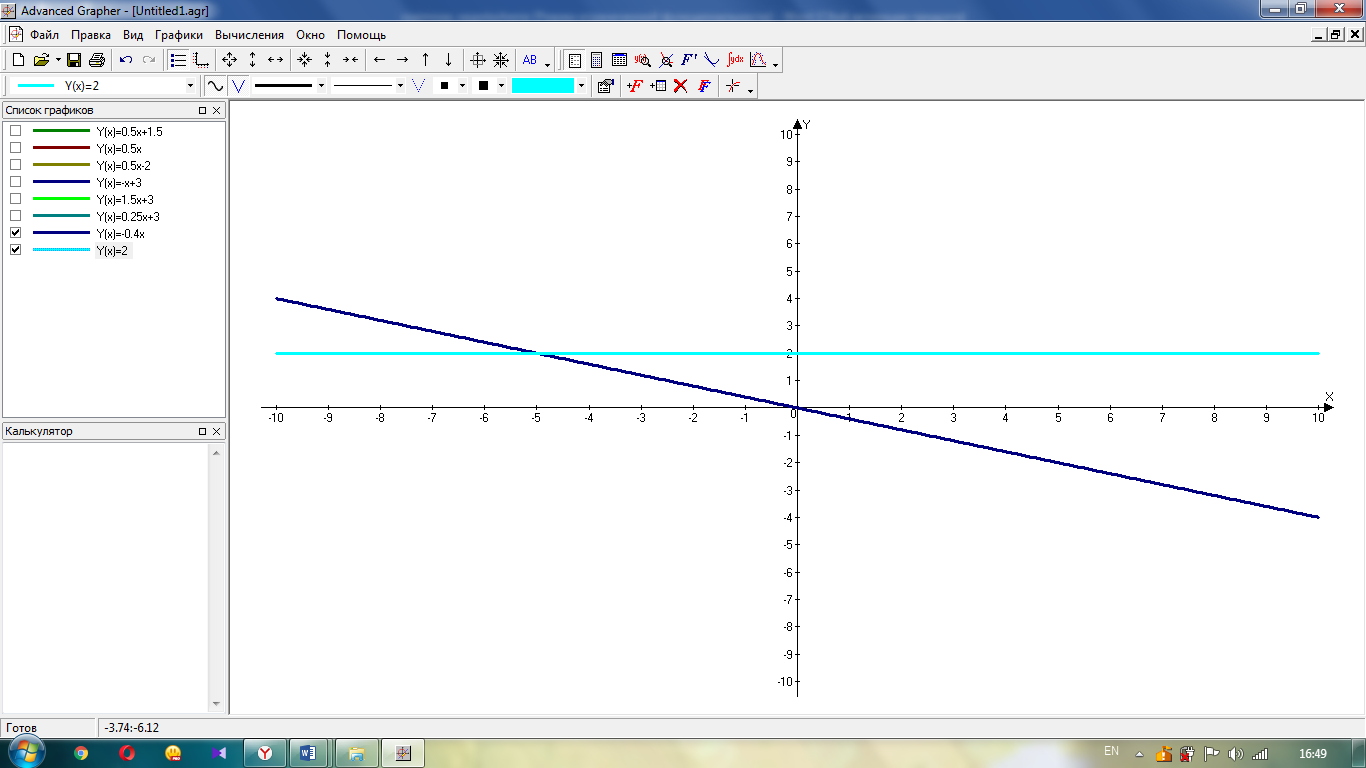1366x768 pixels.
Task: Open the Окно menu
Action: [x=311, y=35]
